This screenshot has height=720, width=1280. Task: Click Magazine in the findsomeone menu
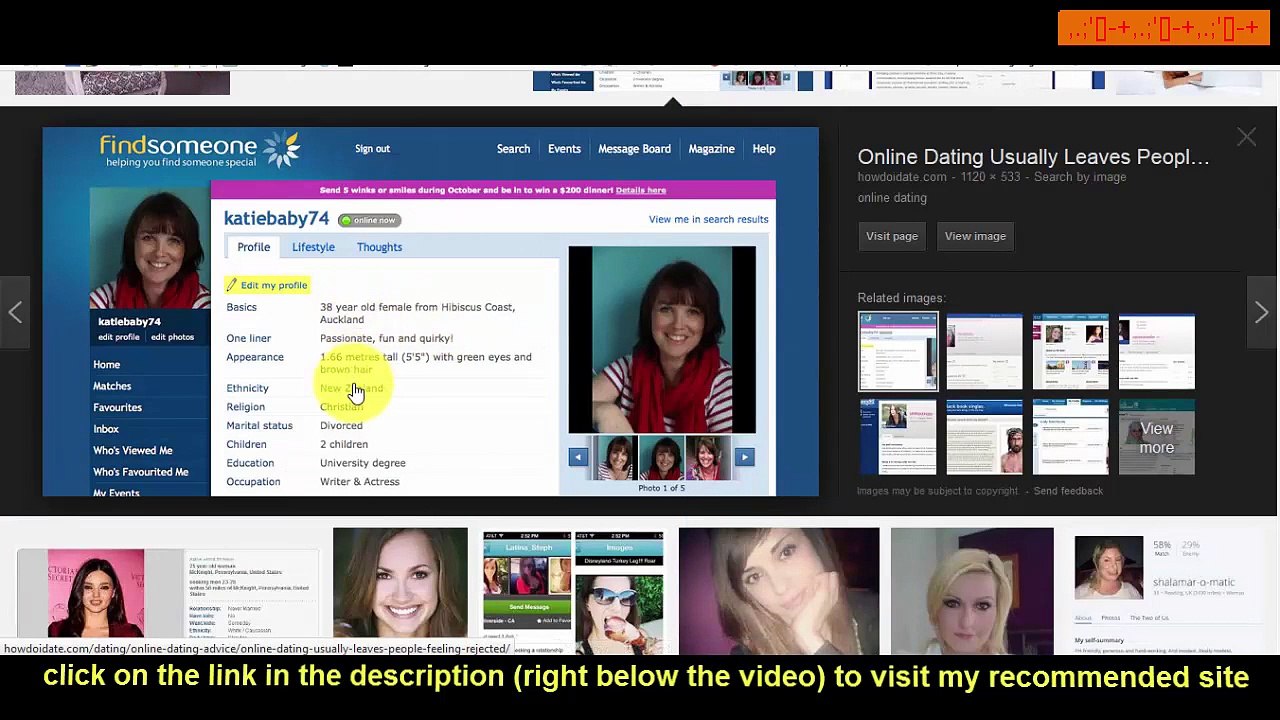(x=711, y=149)
